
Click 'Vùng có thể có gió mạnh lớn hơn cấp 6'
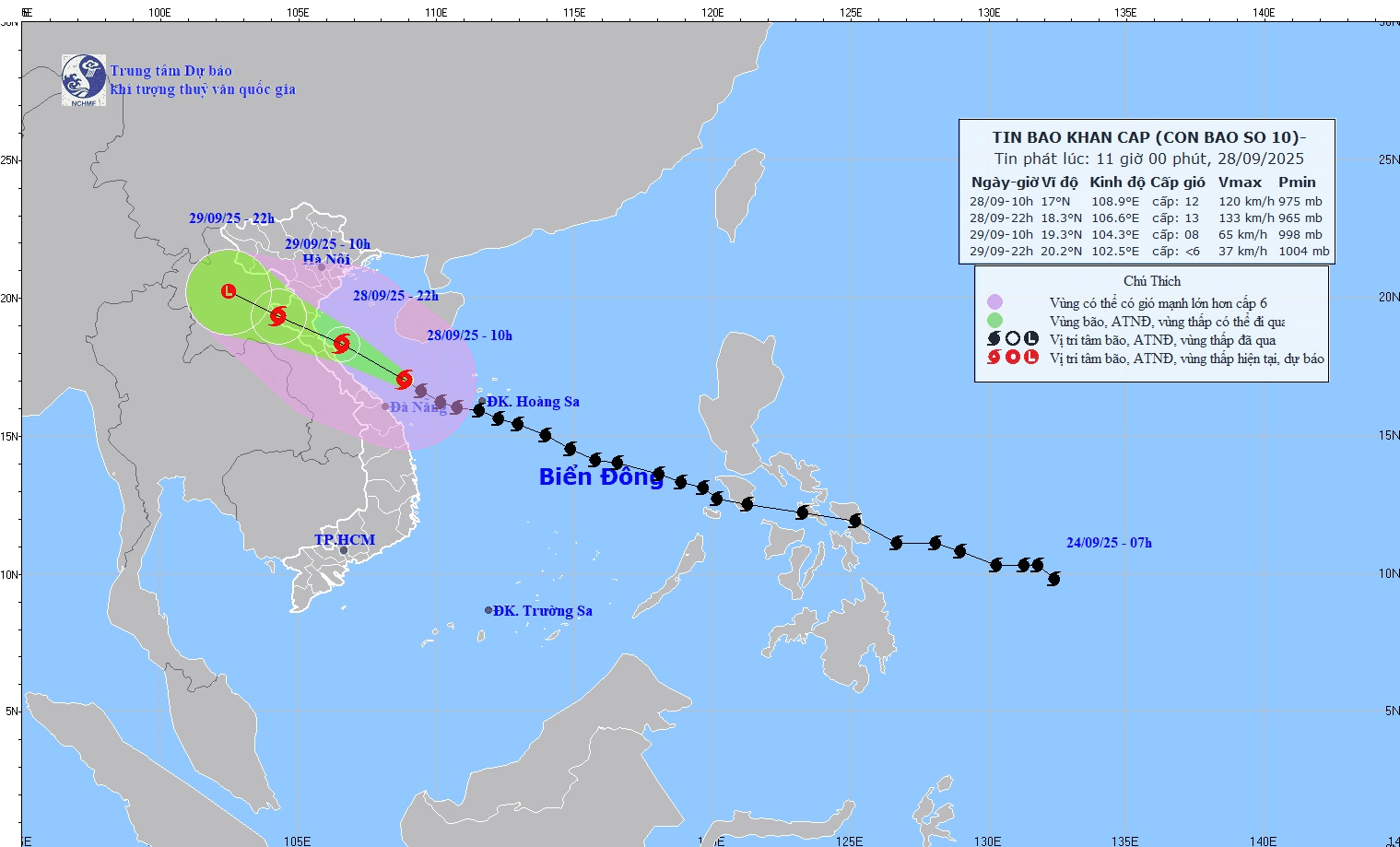coord(1159,303)
